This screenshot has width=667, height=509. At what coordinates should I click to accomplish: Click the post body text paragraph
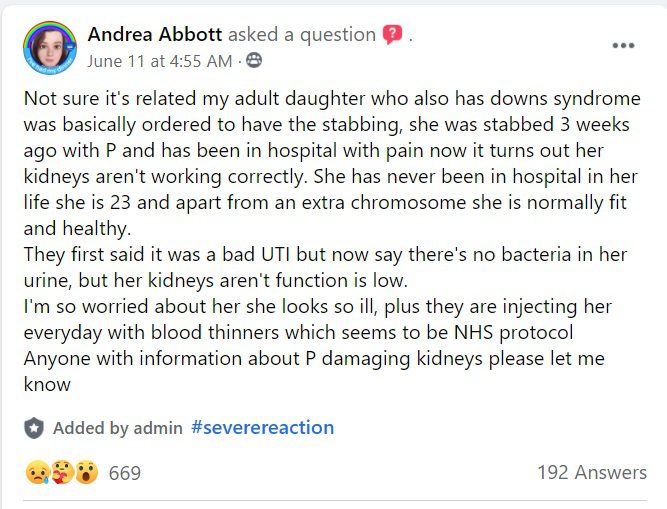332,241
